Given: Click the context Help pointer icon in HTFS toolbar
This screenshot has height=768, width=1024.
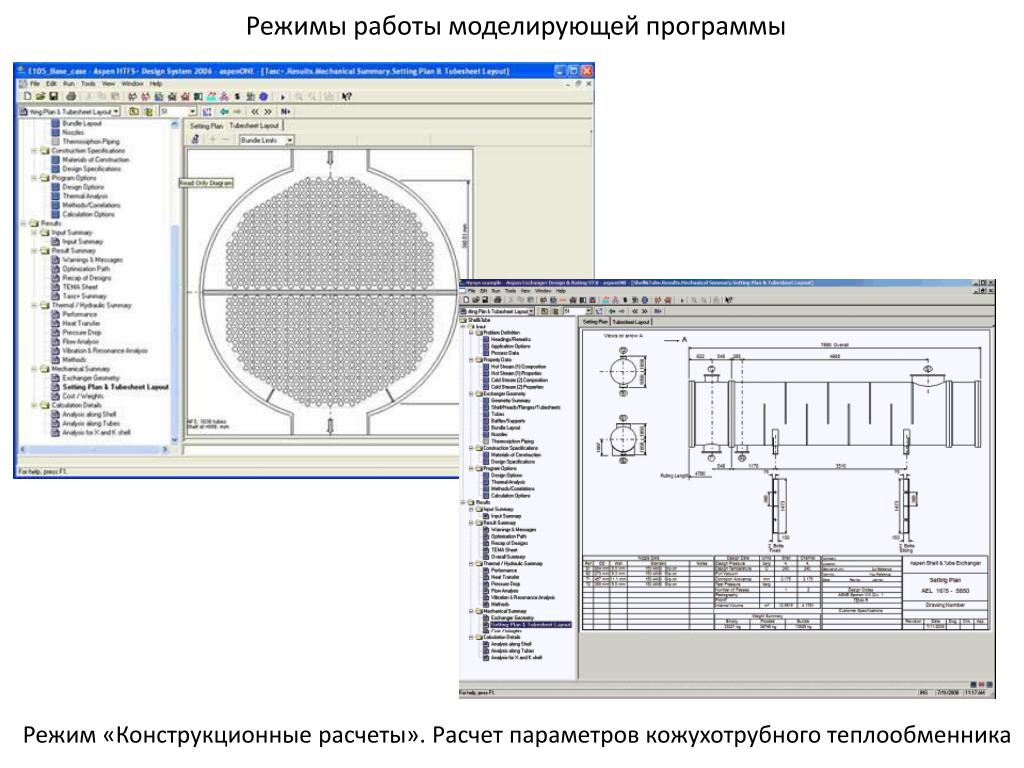Looking at the screenshot, I should point(347,97).
